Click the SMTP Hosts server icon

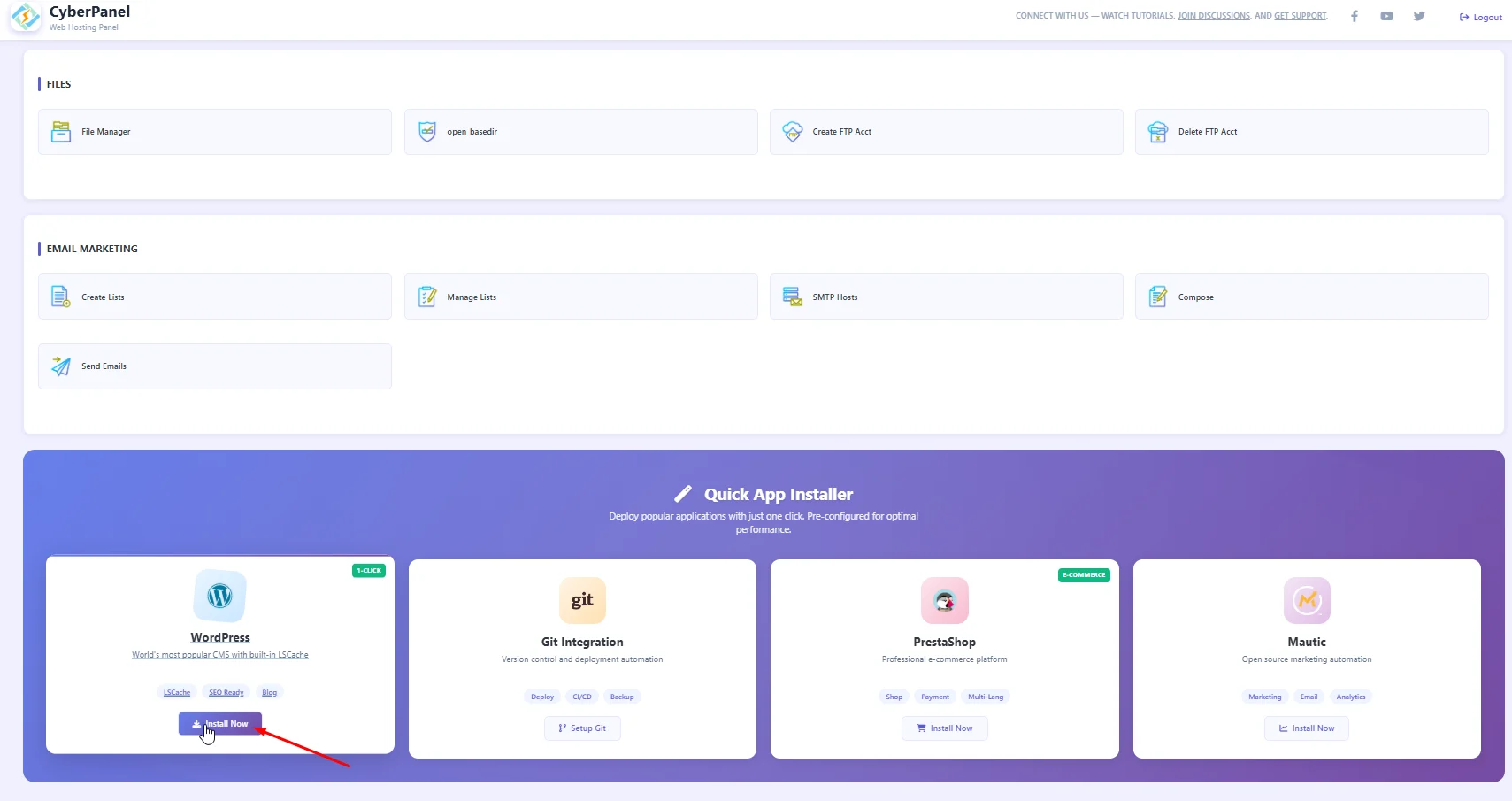tap(793, 297)
